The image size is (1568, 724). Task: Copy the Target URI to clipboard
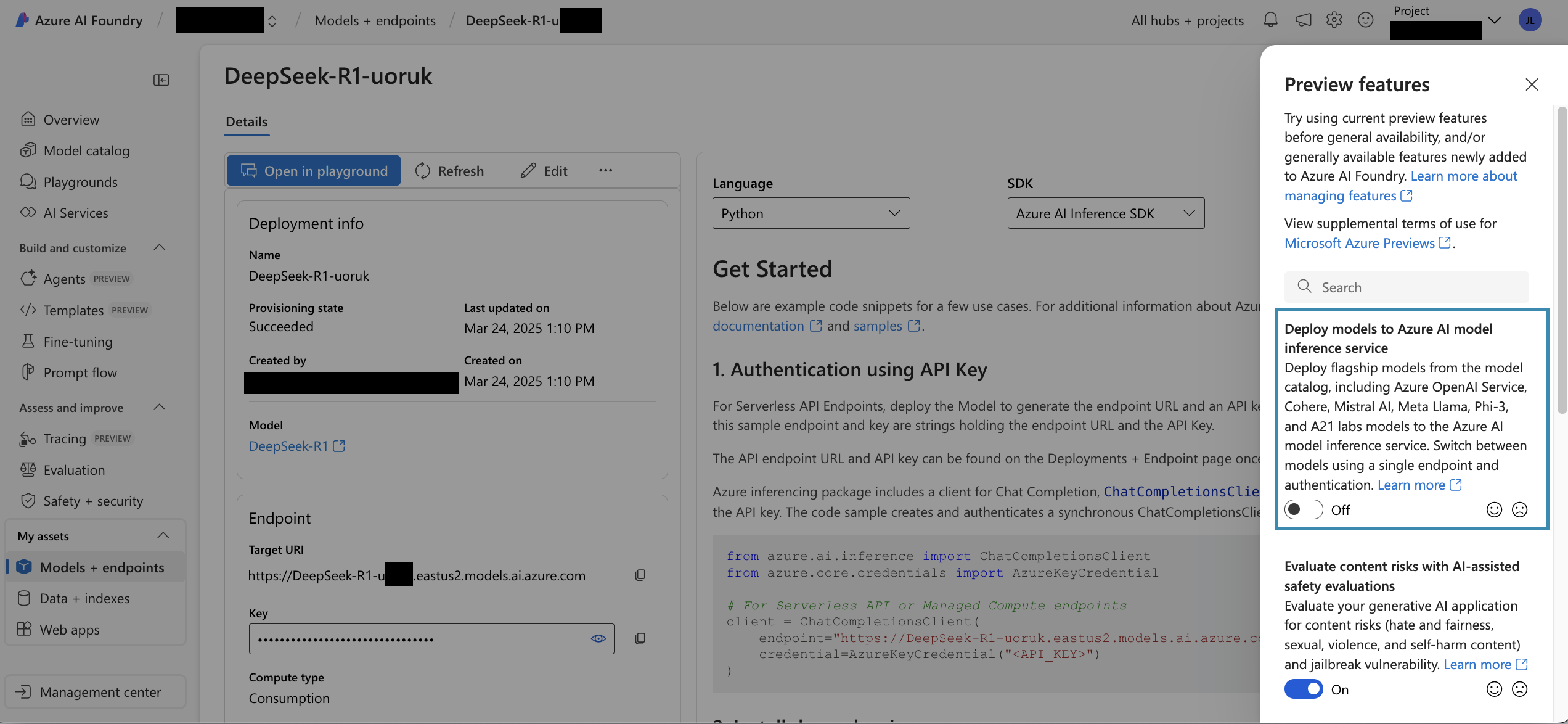pyautogui.click(x=640, y=575)
